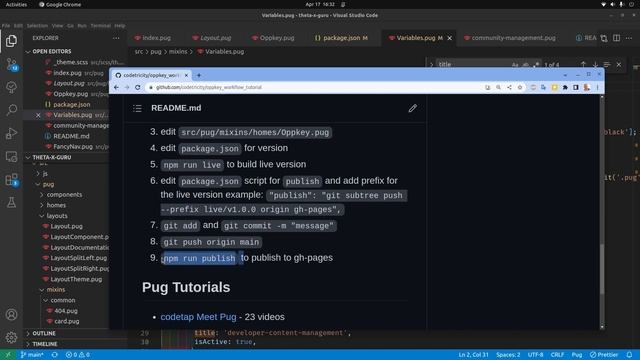Click CRLF end of line selector

click(557, 355)
